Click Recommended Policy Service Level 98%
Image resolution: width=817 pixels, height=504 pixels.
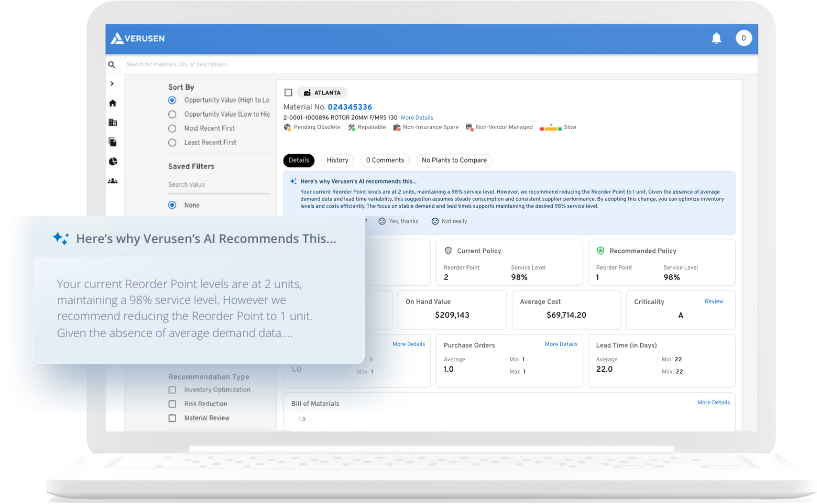coord(672,278)
